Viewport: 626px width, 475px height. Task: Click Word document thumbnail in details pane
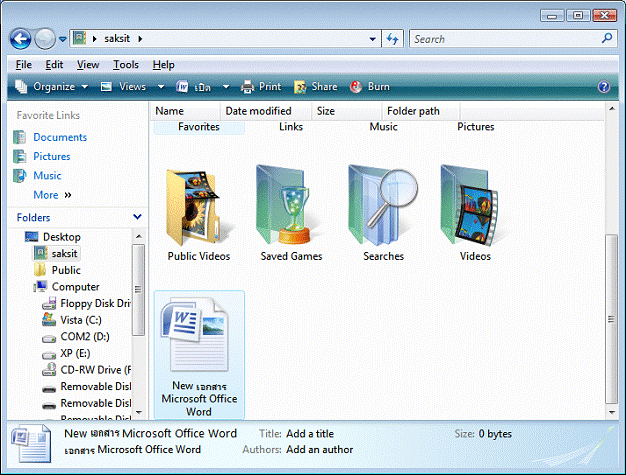(x=31, y=443)
